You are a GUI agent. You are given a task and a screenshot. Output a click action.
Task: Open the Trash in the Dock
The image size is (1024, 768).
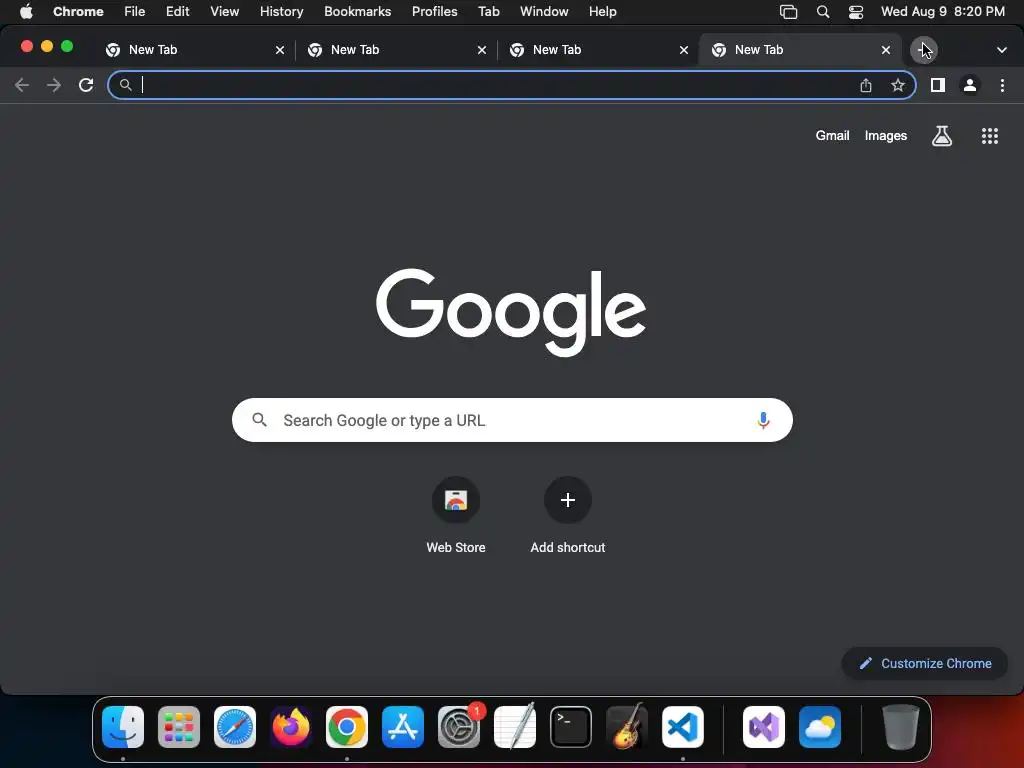(x=901, y=727)
